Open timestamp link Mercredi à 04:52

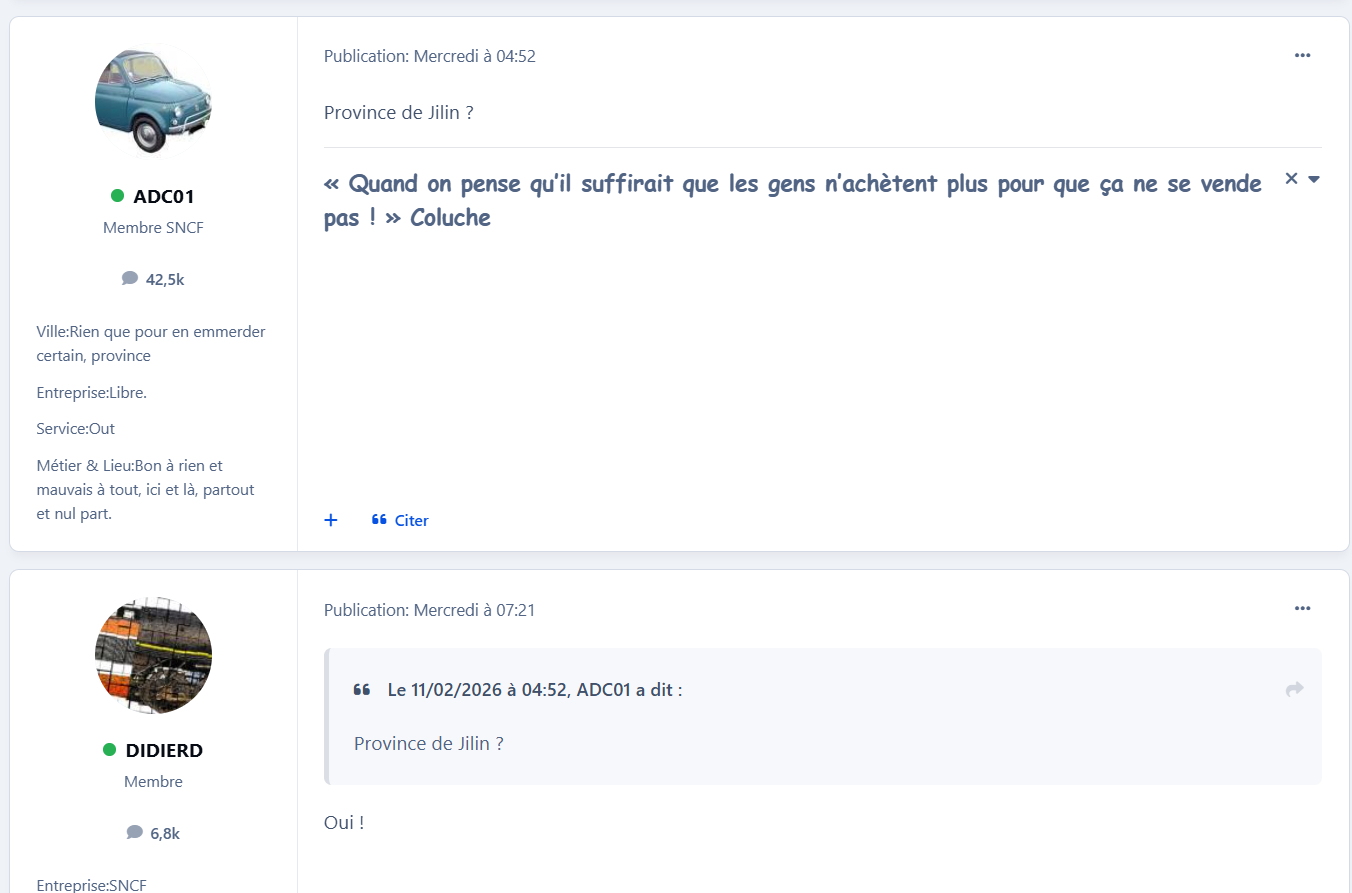pyautogui.click(x=475, y=56)
